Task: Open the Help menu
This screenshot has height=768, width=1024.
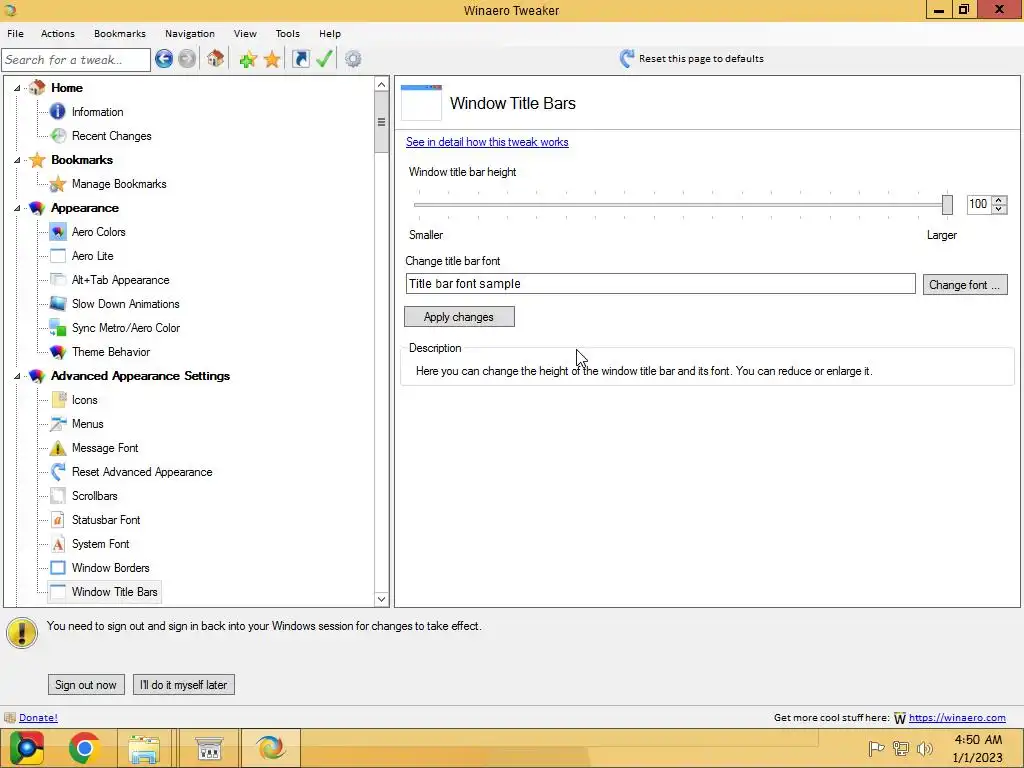Action: pos(330,33)
